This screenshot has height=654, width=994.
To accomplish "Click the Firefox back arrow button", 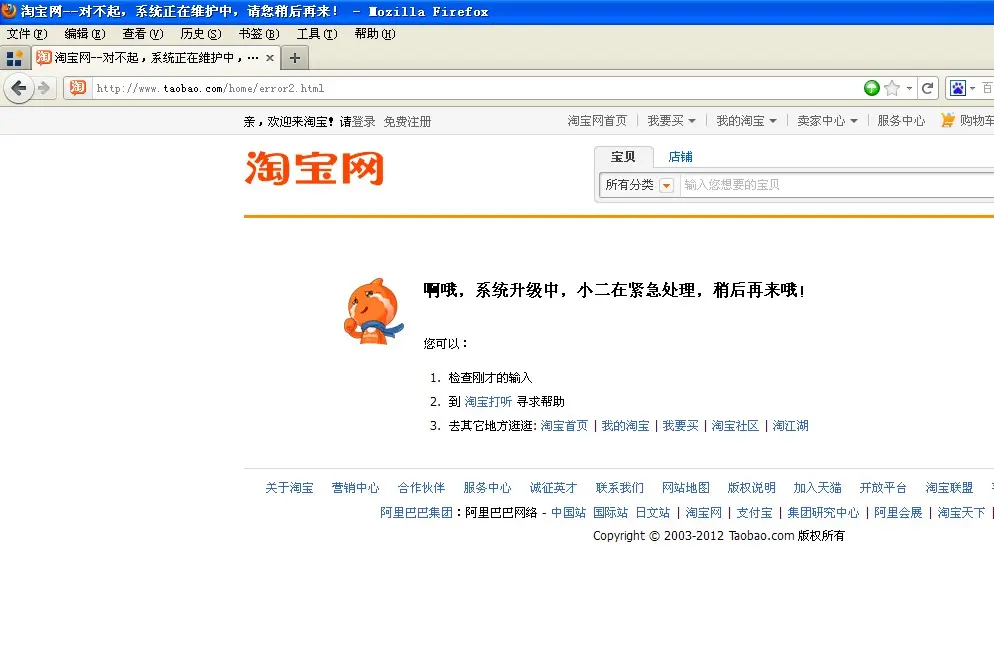I will pyautogui.click(x=18, y=88).
